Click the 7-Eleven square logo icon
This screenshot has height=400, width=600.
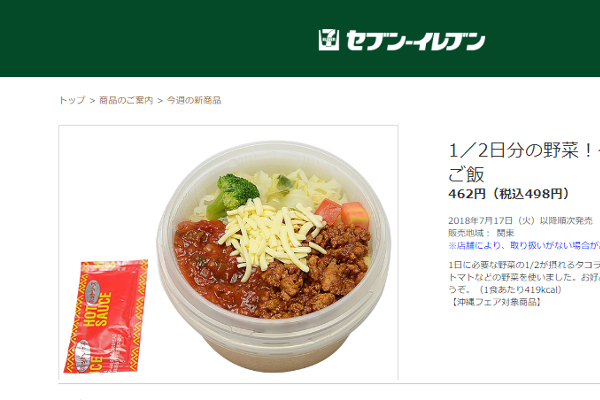329,40
